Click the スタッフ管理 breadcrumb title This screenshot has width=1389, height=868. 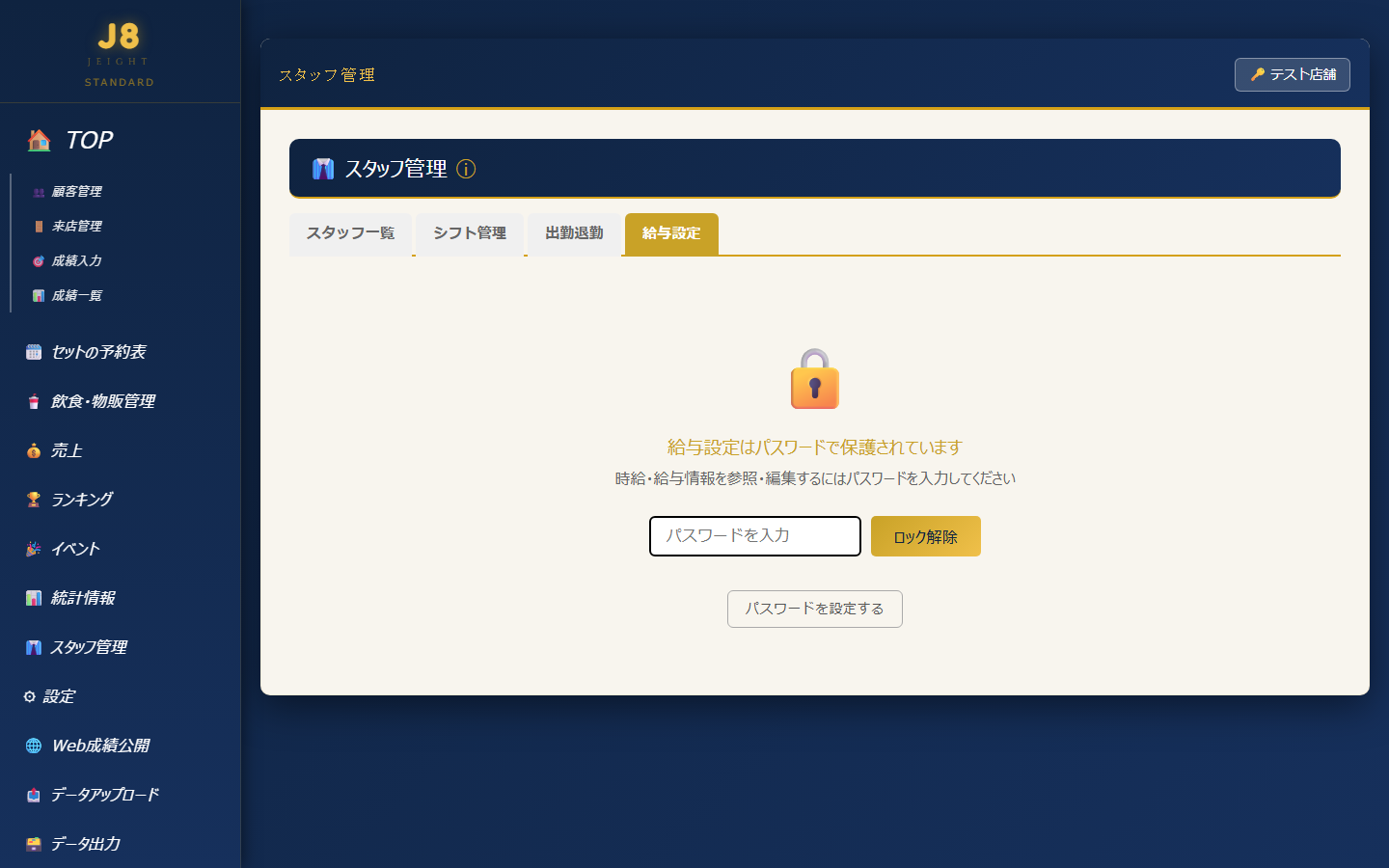pyautogui.click(x=327, y=75)
